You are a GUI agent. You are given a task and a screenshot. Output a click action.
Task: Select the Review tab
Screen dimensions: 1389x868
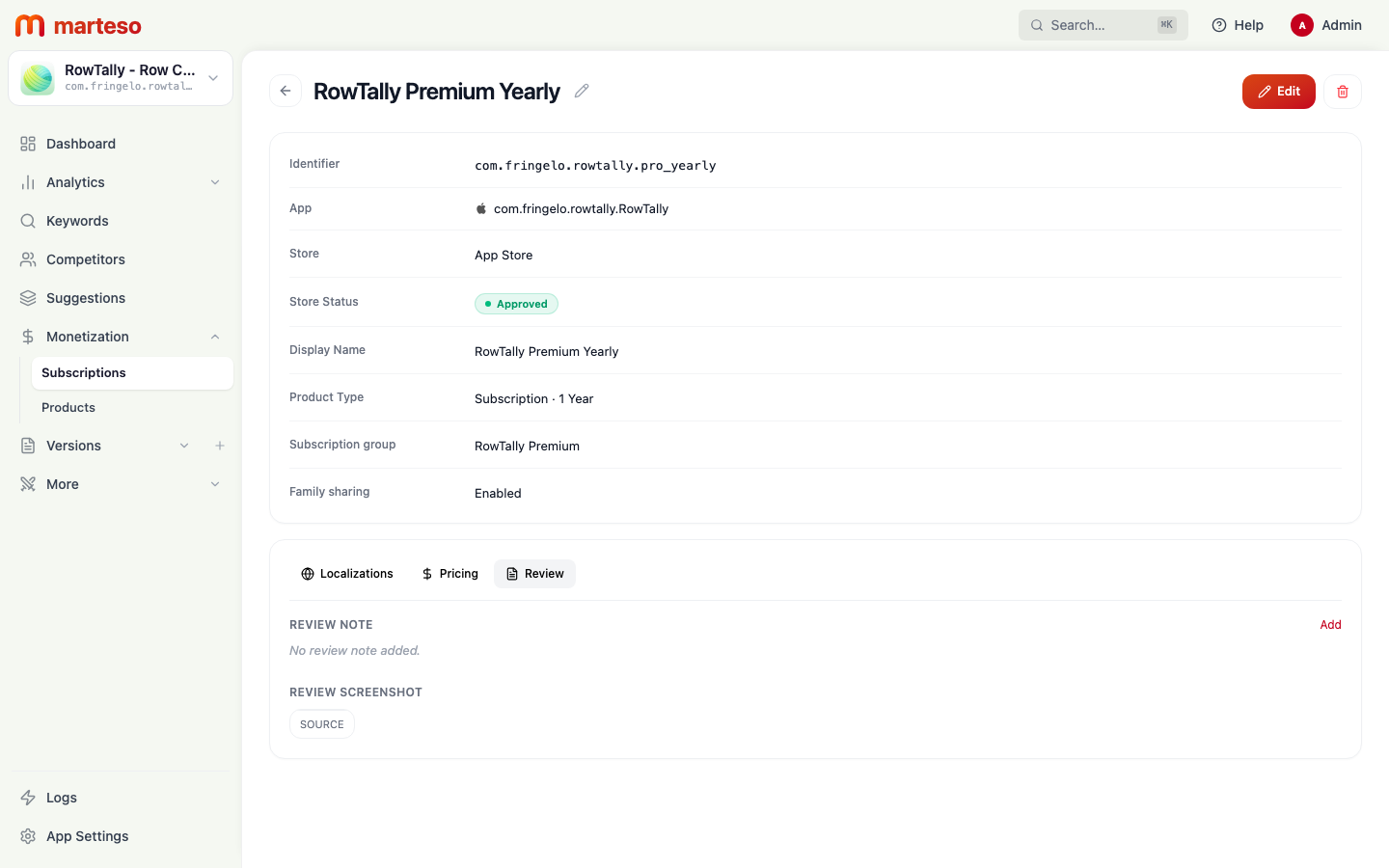pos(534,574)
